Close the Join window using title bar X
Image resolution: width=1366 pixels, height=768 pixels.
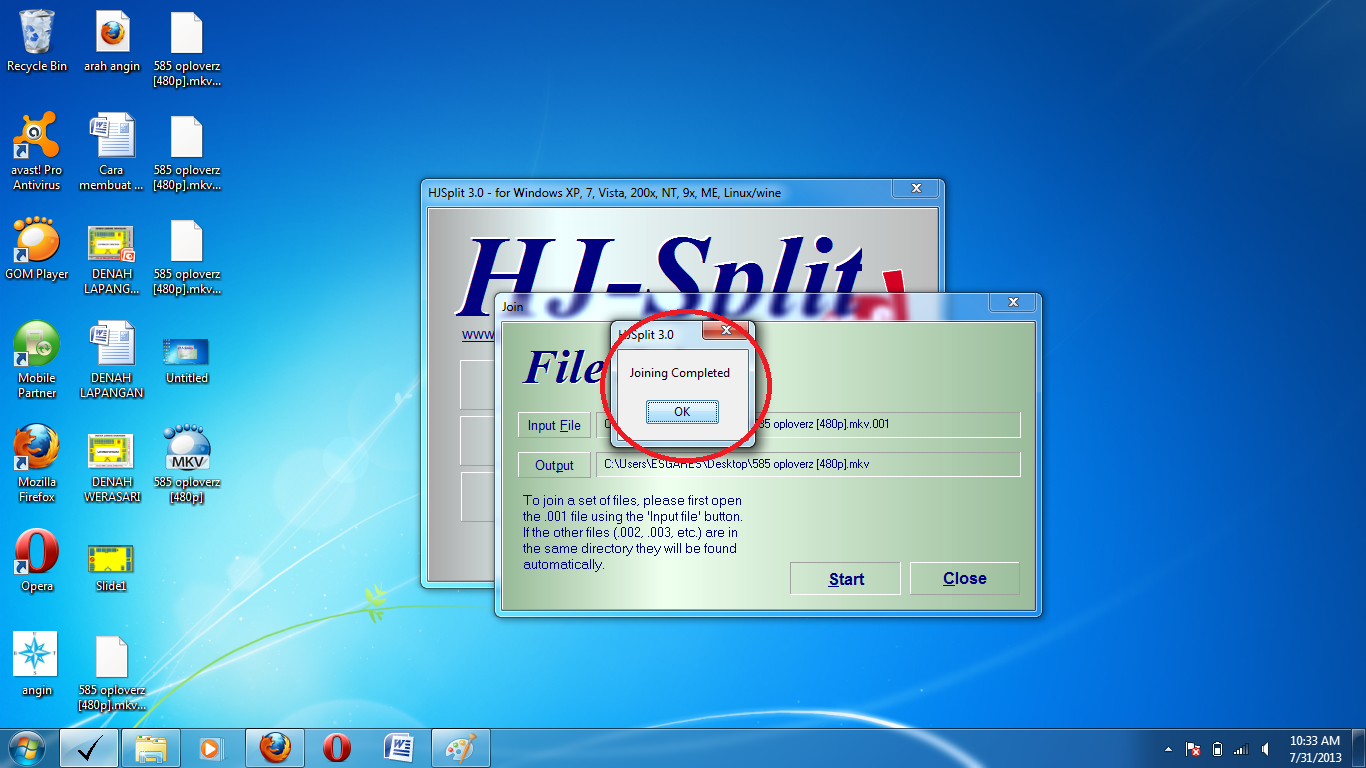pyautogui.click(x=1013, y=302)
